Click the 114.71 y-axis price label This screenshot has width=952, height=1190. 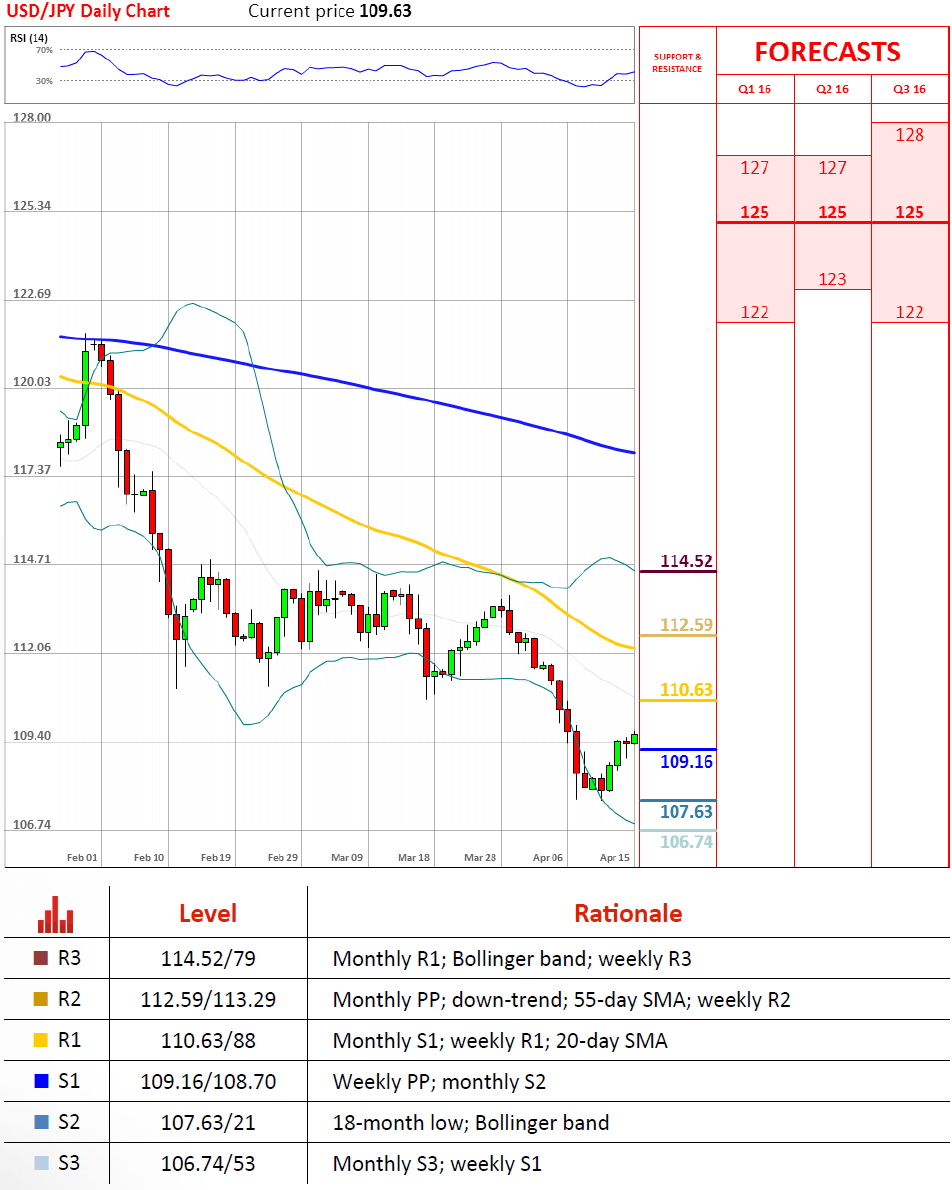(32, 559)
